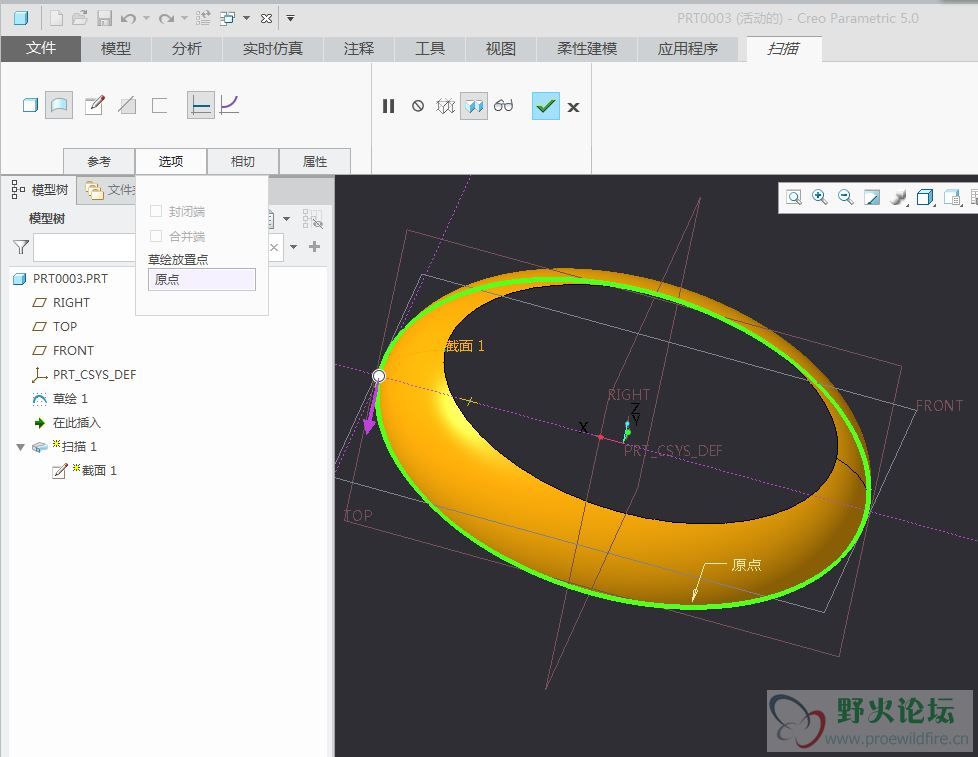Switch to the 视图 ribbon tab
This screenshot has width=978, height=757.
tap(501, 49)
